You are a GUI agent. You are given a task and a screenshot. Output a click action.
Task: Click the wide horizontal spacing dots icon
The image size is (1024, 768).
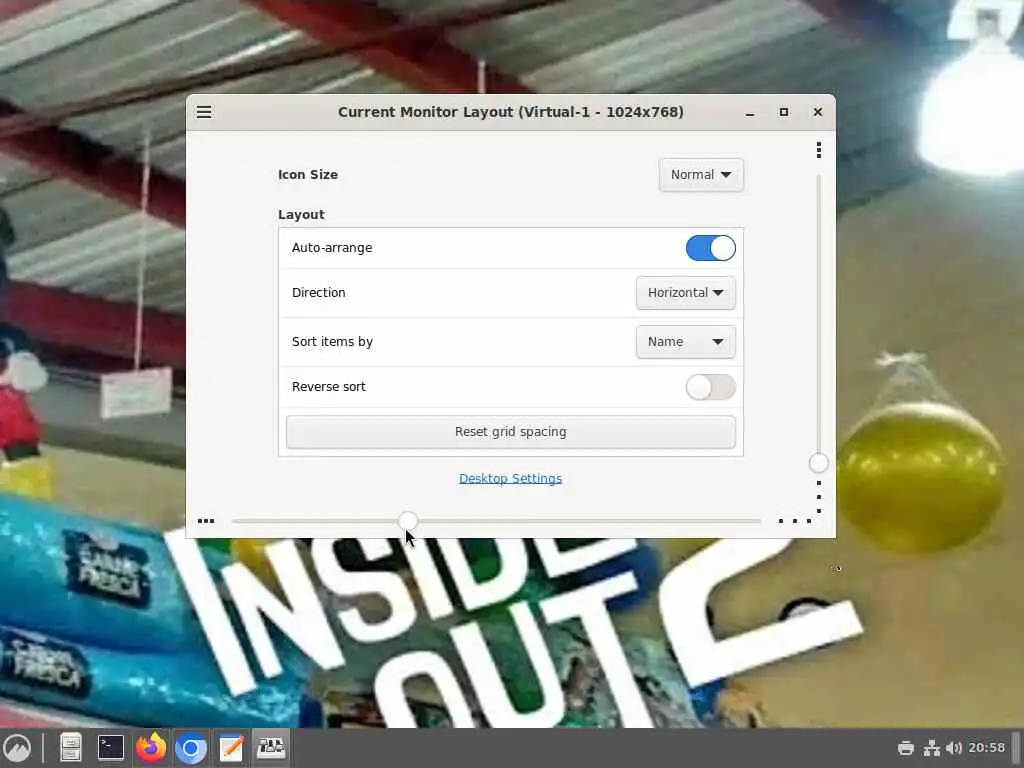pyautogui.click(x=795, y=521)
